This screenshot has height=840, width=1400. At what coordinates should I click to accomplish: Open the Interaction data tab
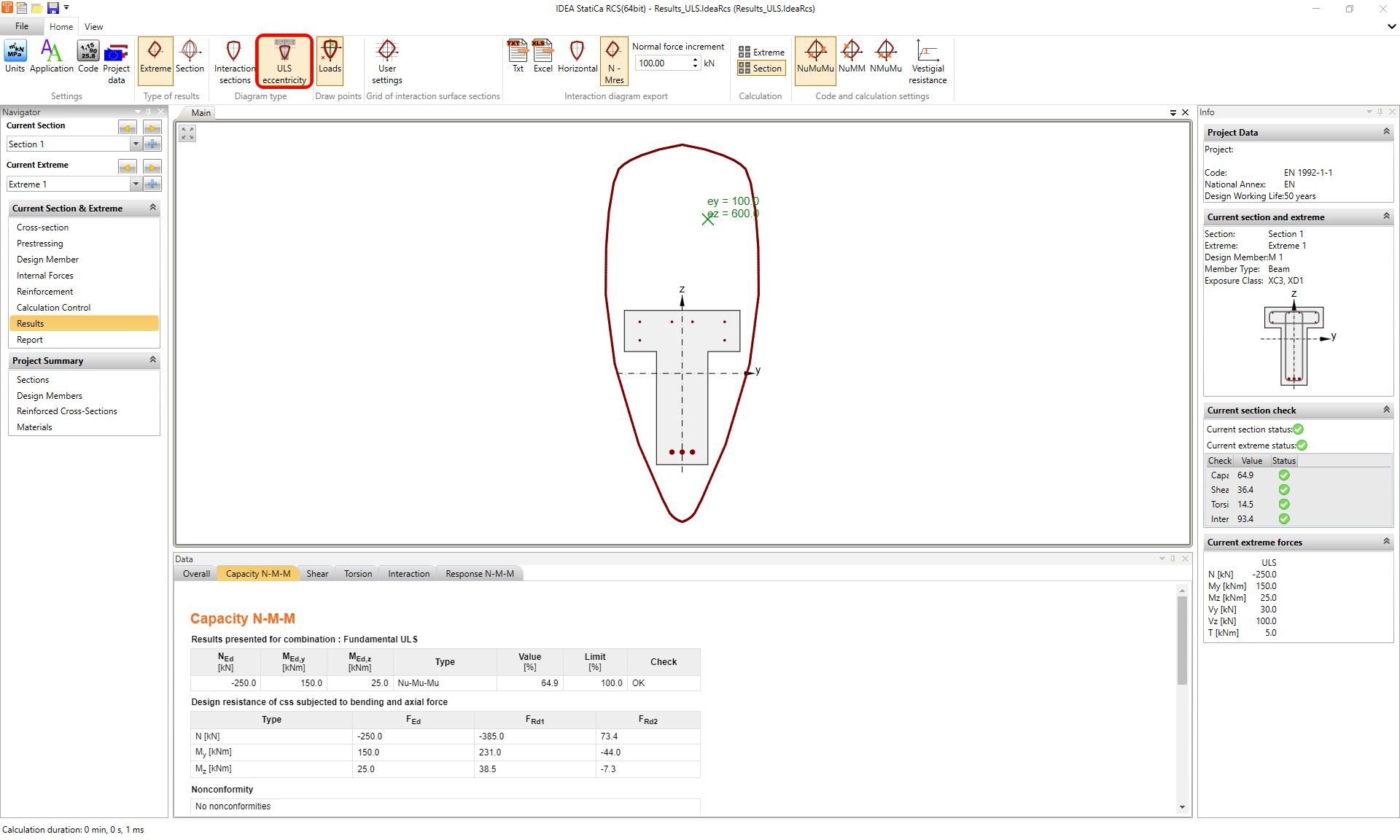tap(408, 574)
